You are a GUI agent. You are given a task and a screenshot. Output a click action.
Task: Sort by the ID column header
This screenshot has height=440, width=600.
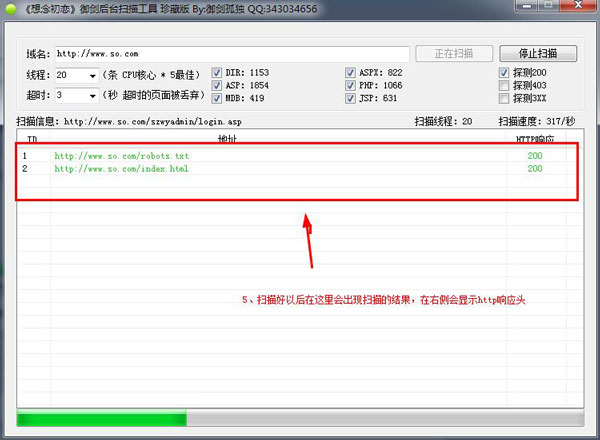pos(30,138)
